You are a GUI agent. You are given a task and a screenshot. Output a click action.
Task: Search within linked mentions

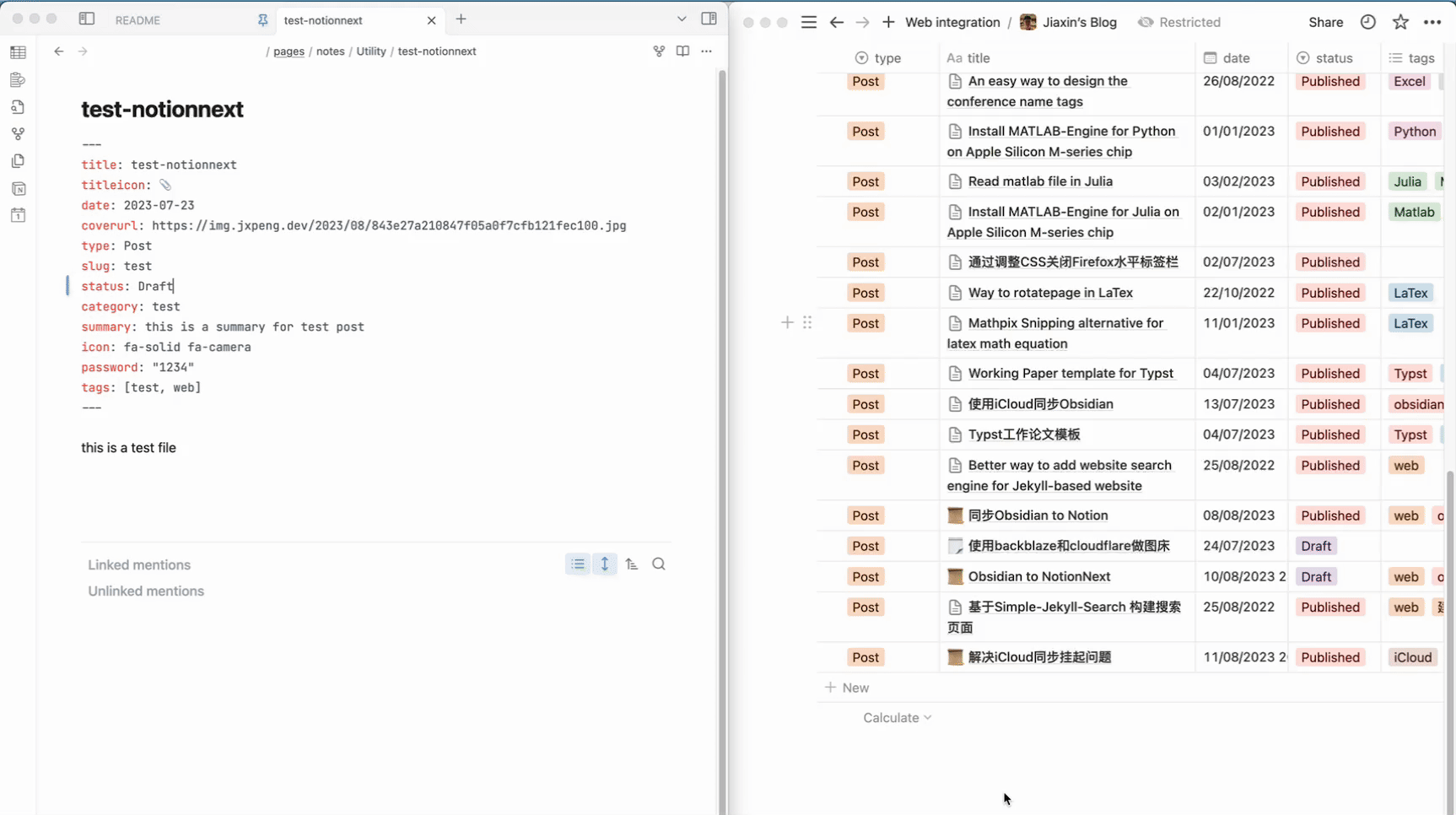point(659,564)
